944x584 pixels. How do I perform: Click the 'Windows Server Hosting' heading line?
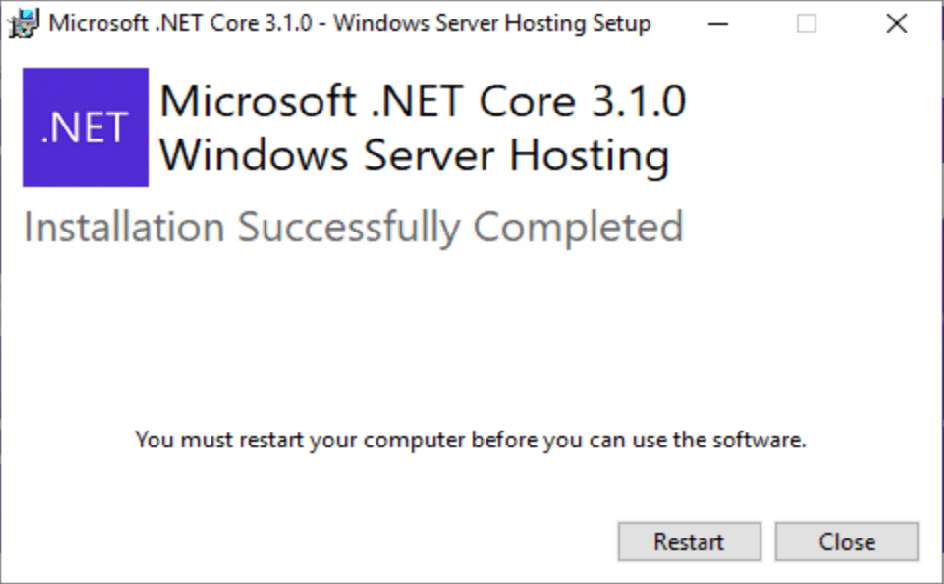point(414,155)
